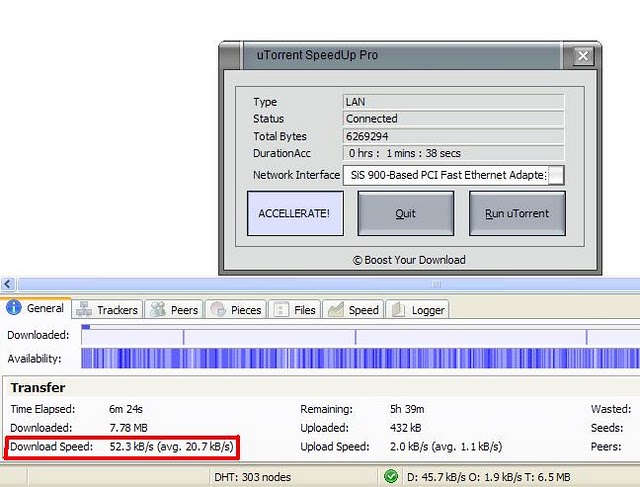This screenshot has height=487, width=640.
Task: Click the Run uTorrent button
Action: pyautogui.click(x=517, y=213)
